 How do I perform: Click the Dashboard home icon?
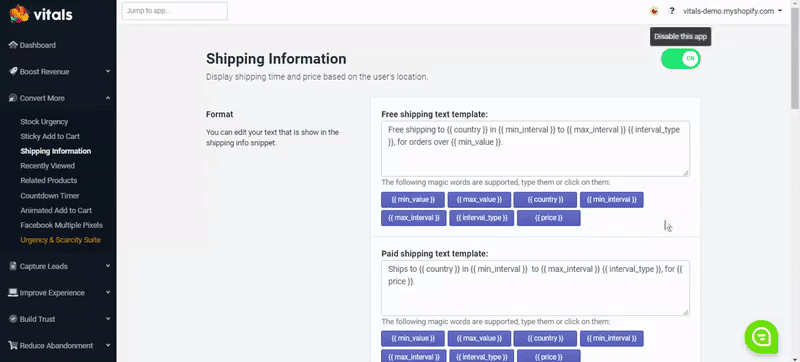[13, 45]
